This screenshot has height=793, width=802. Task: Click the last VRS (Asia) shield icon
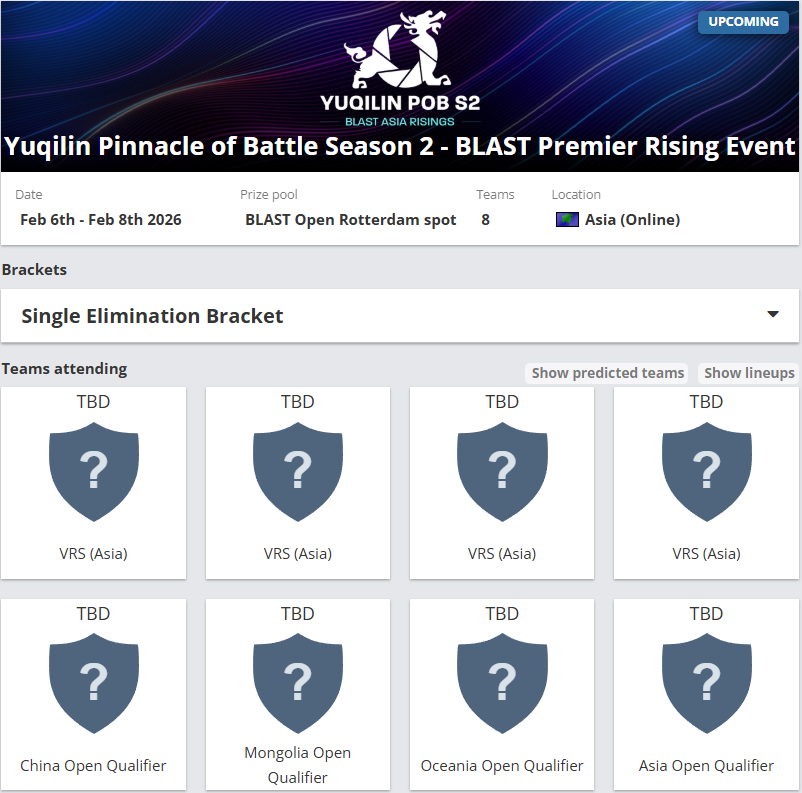pyautogui.click(x=706, y=469)
